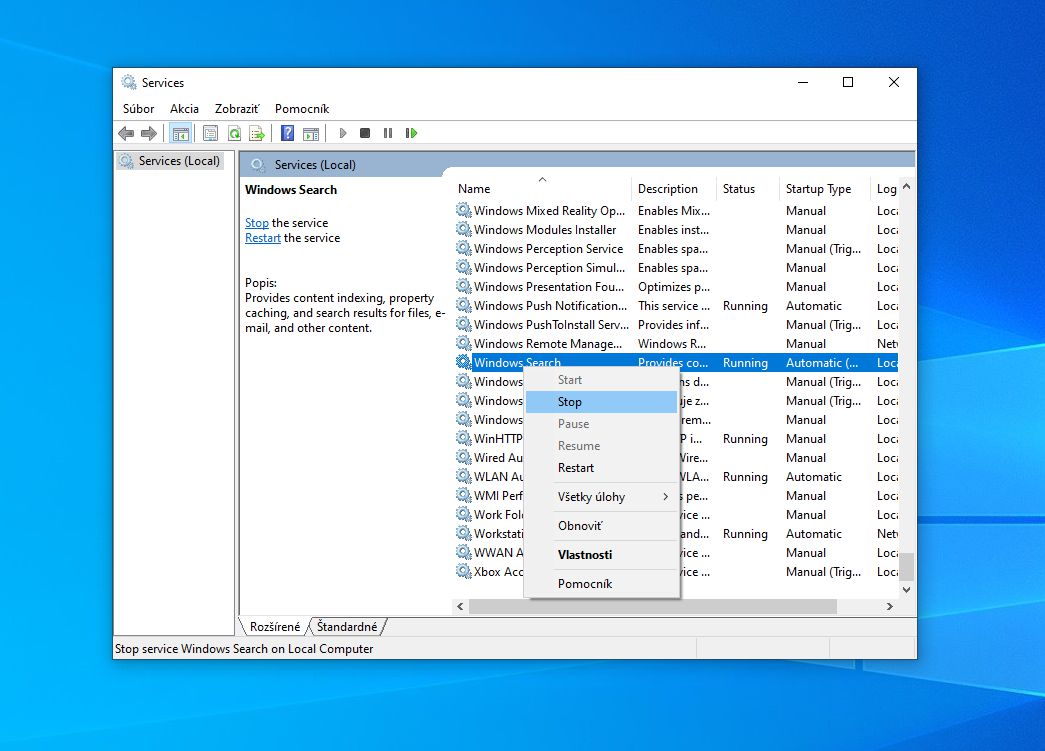Screen dimensions: 1045x751
Task: Open the Súbor menu
Action: pyautogui.click(x=138, y=109)
